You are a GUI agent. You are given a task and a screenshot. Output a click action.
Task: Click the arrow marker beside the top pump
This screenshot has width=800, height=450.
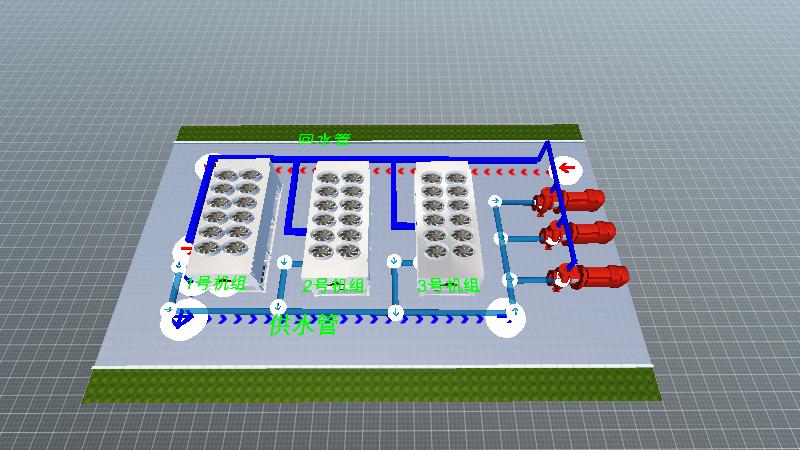pos(495,201)
